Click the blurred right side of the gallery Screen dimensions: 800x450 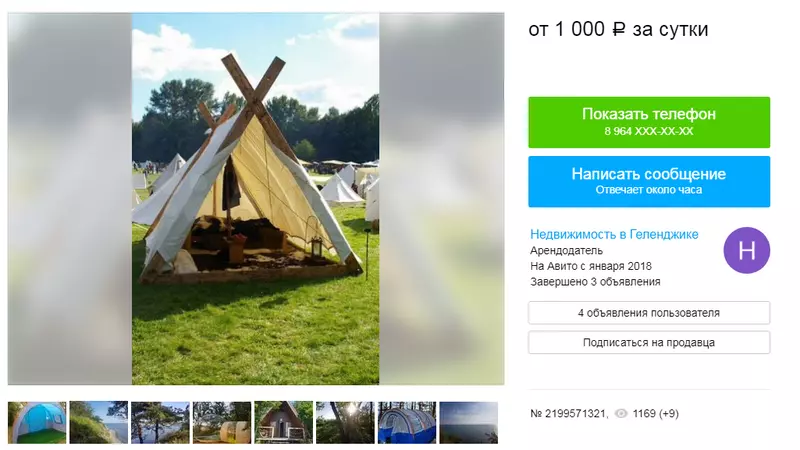(x=442, y=199)
